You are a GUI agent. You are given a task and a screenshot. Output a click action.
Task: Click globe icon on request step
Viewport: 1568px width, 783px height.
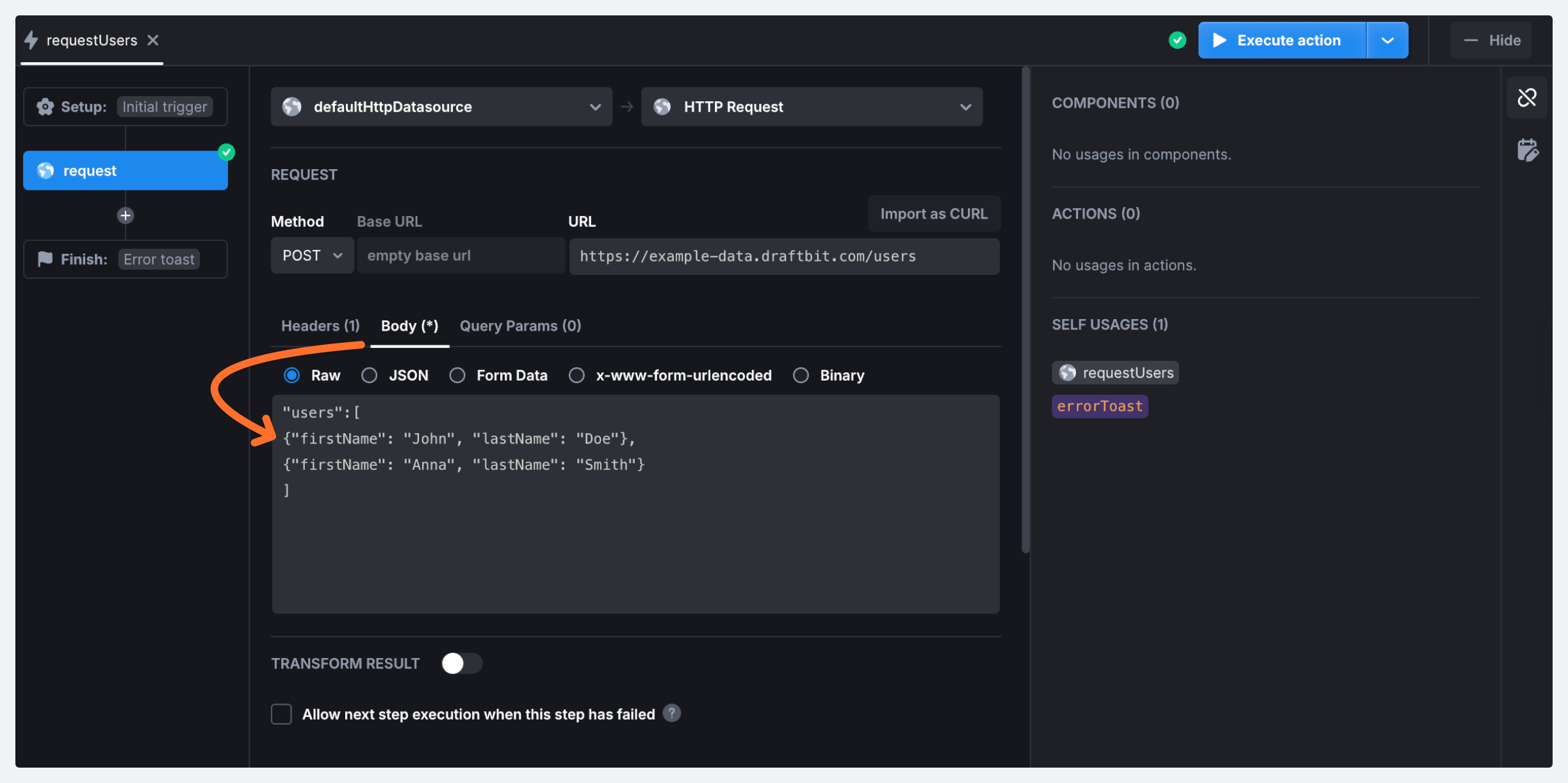coord(45,170)
